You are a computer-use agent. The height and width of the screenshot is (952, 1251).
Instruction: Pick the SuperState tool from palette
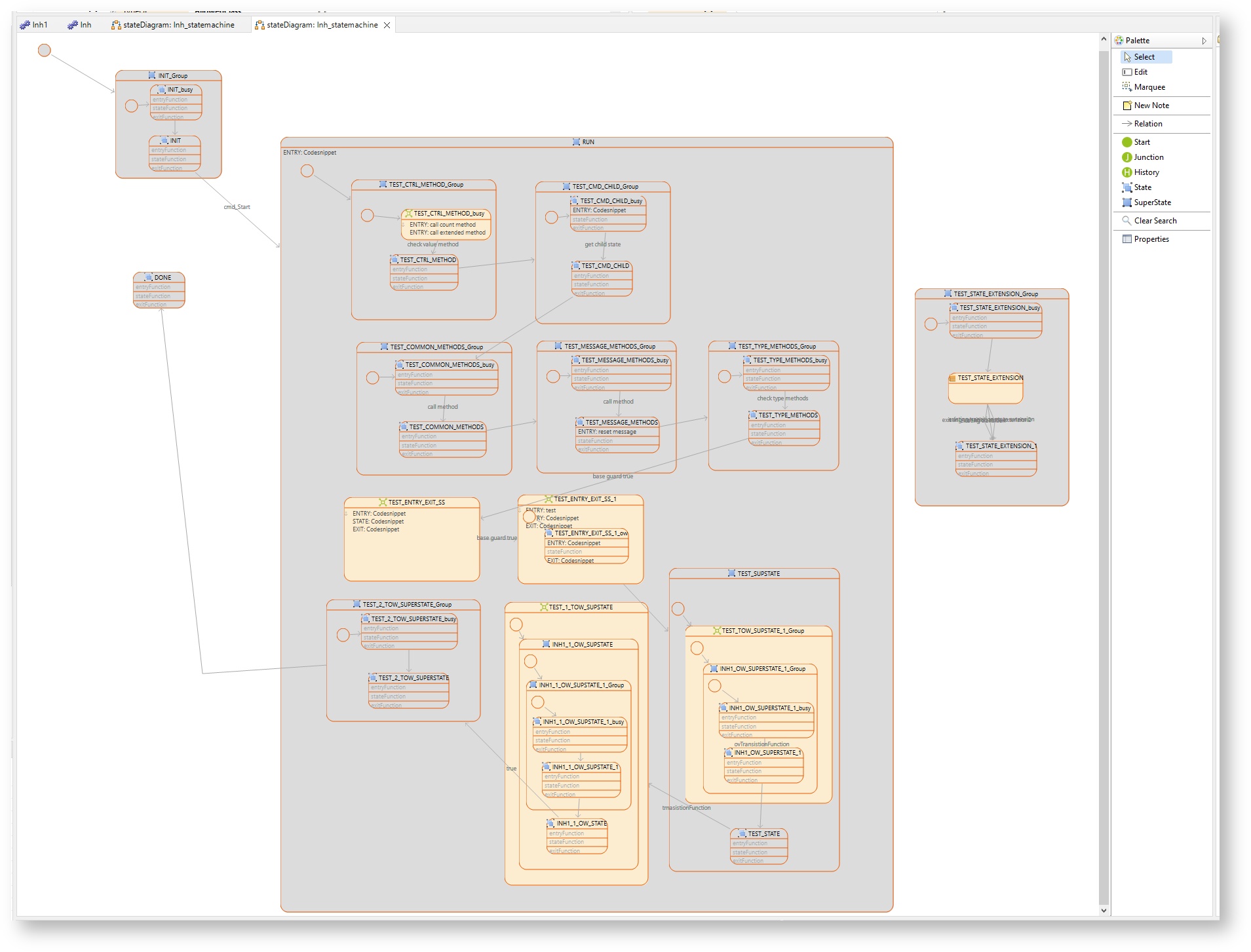1152,202
